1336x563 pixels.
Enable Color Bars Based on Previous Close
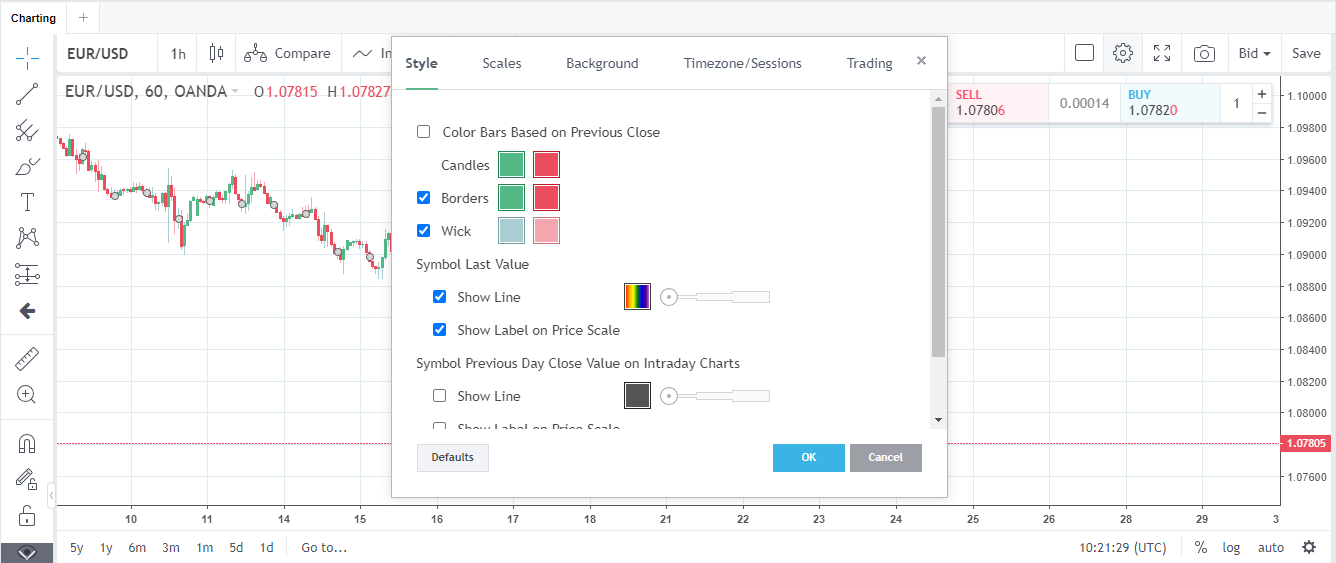[424, 132]
